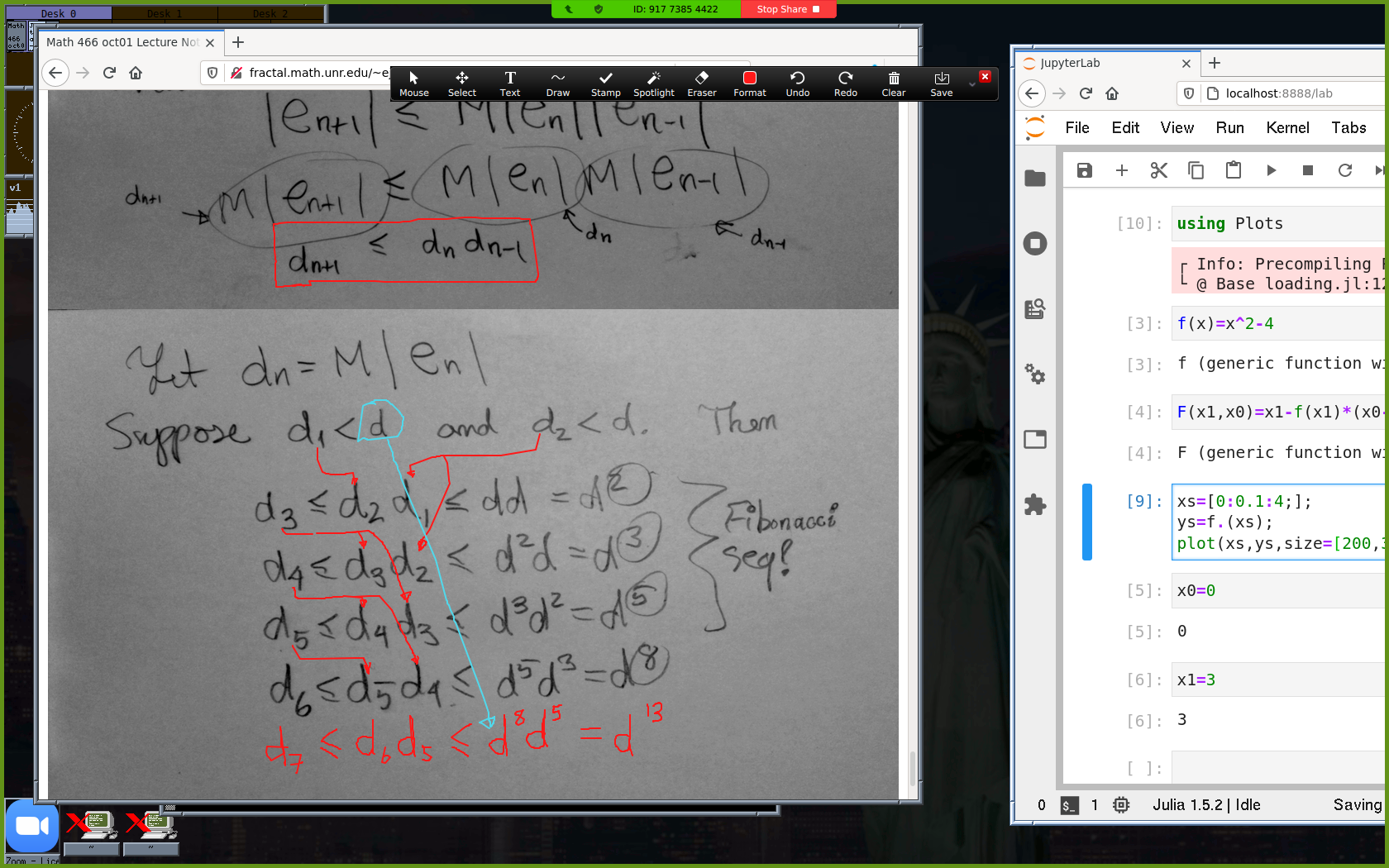Interrupt the kernel with the stop button
The height and width of the screenshot is (868, 1389).
1308,170
